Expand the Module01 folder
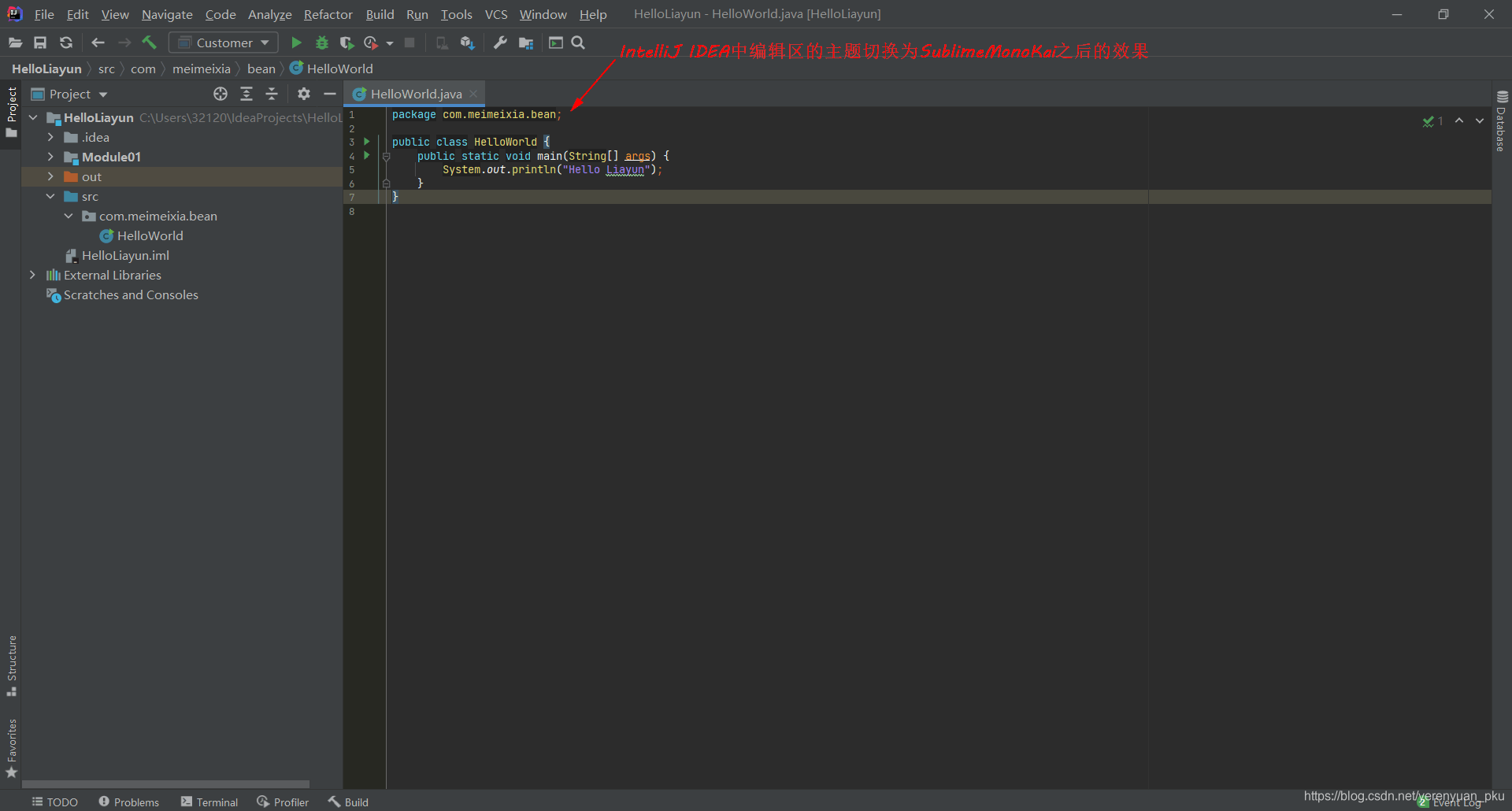The image size is (1512, 811). 50,157
